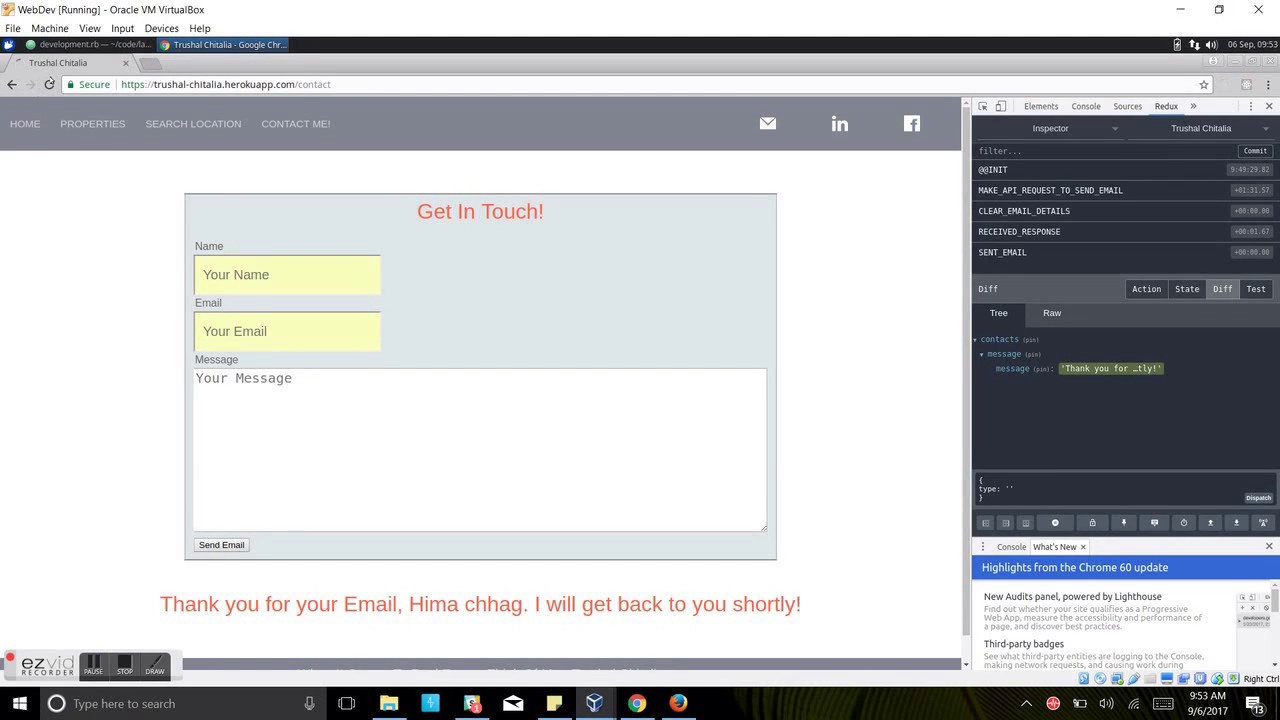Select the Redux DevTools tab
1280x720 pixels.
[1166, 106]
